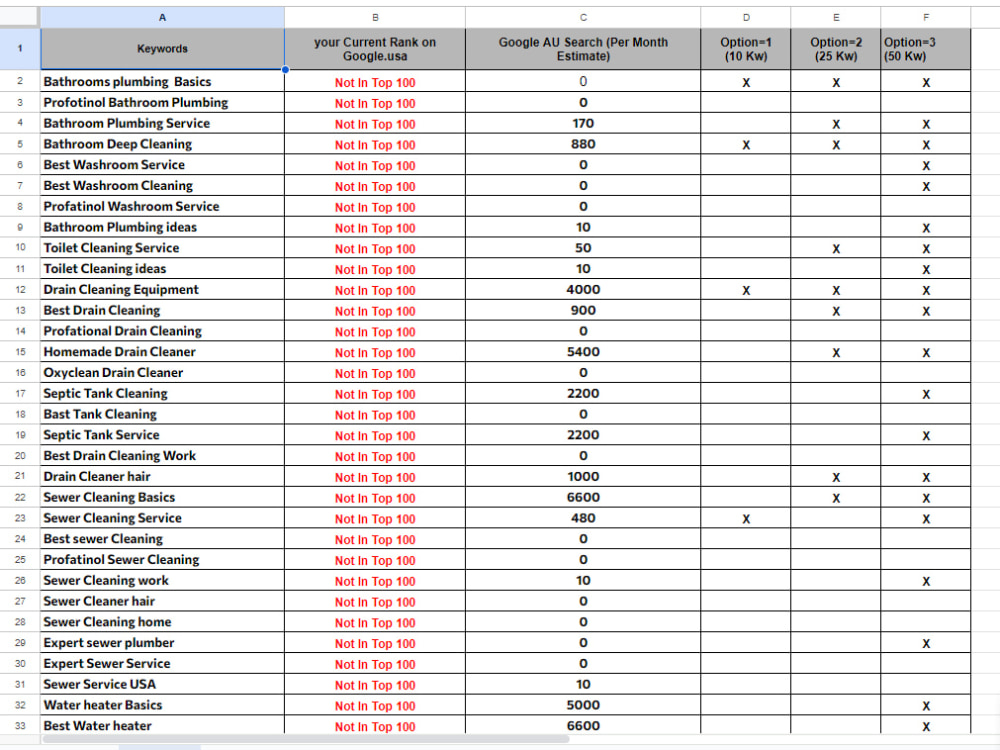Click row number 12 header
The width and height of the screenshot is (1000, 750).
tap(20, 290)
